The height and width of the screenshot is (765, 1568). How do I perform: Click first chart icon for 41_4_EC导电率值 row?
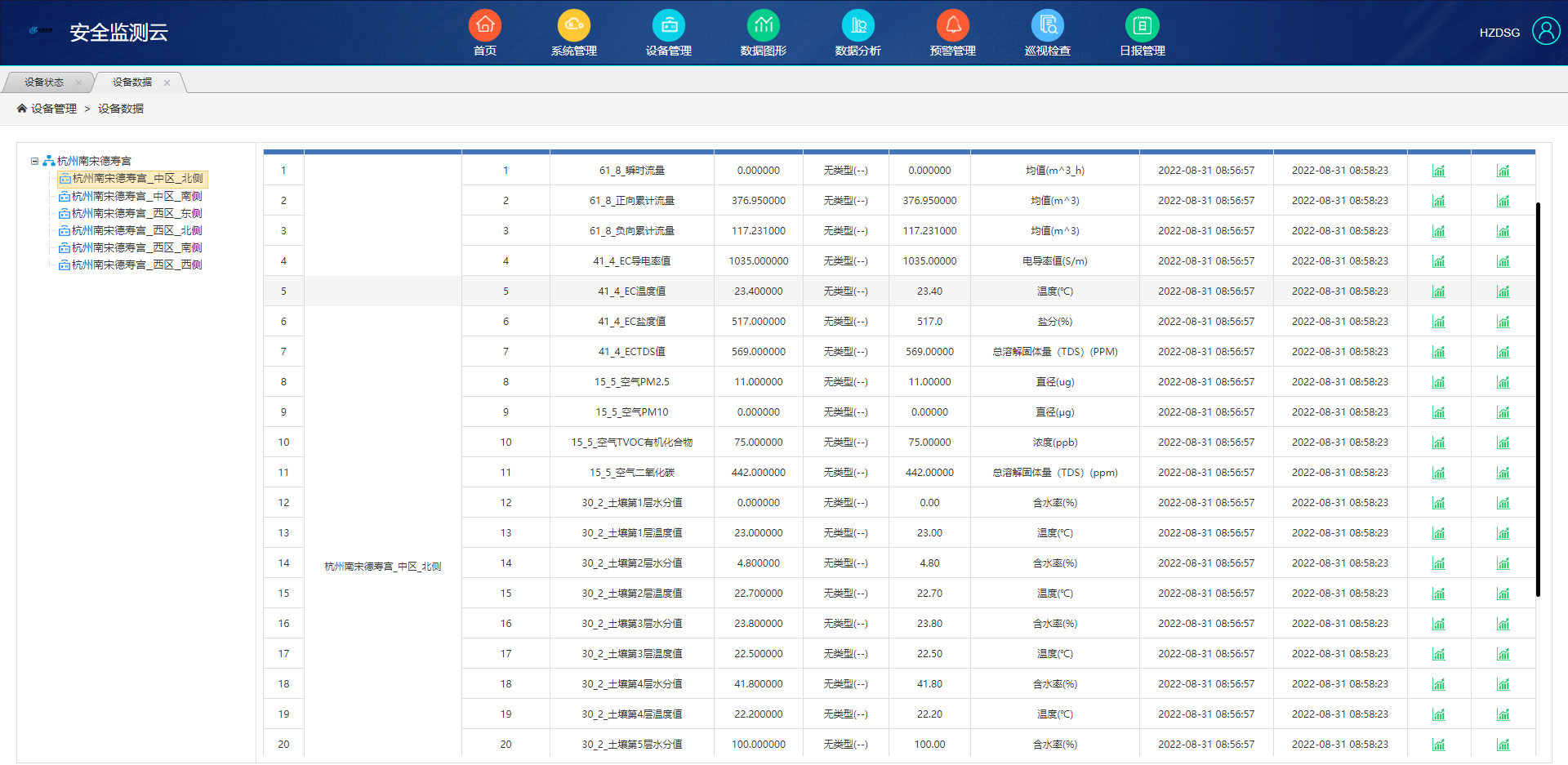(1439, 261)
